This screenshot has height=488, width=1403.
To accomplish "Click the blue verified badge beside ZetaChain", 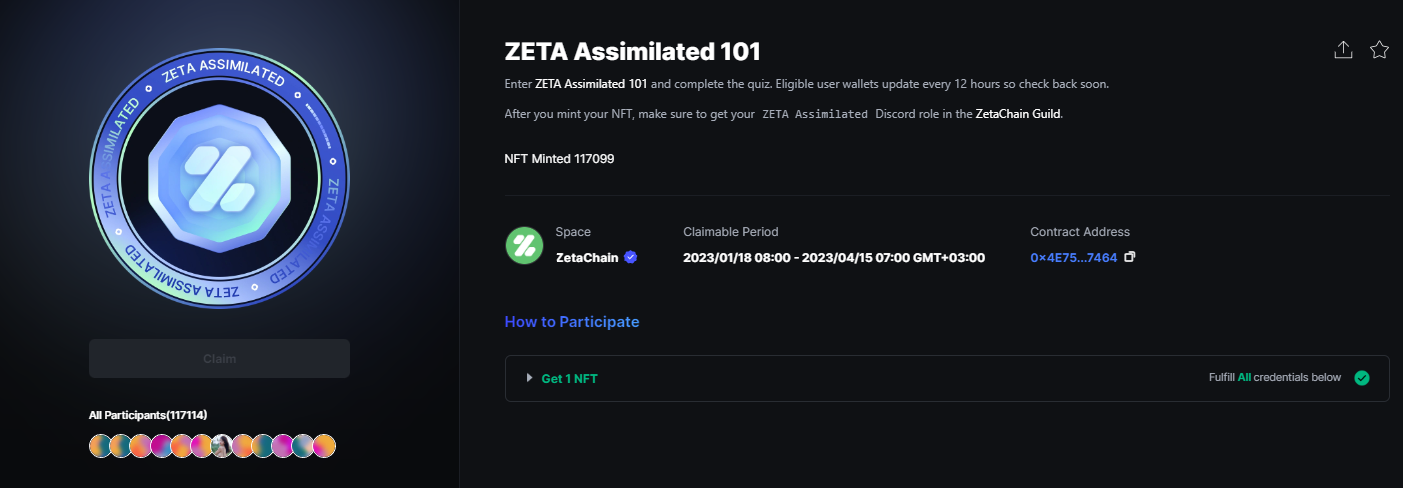I will (630, 257).
